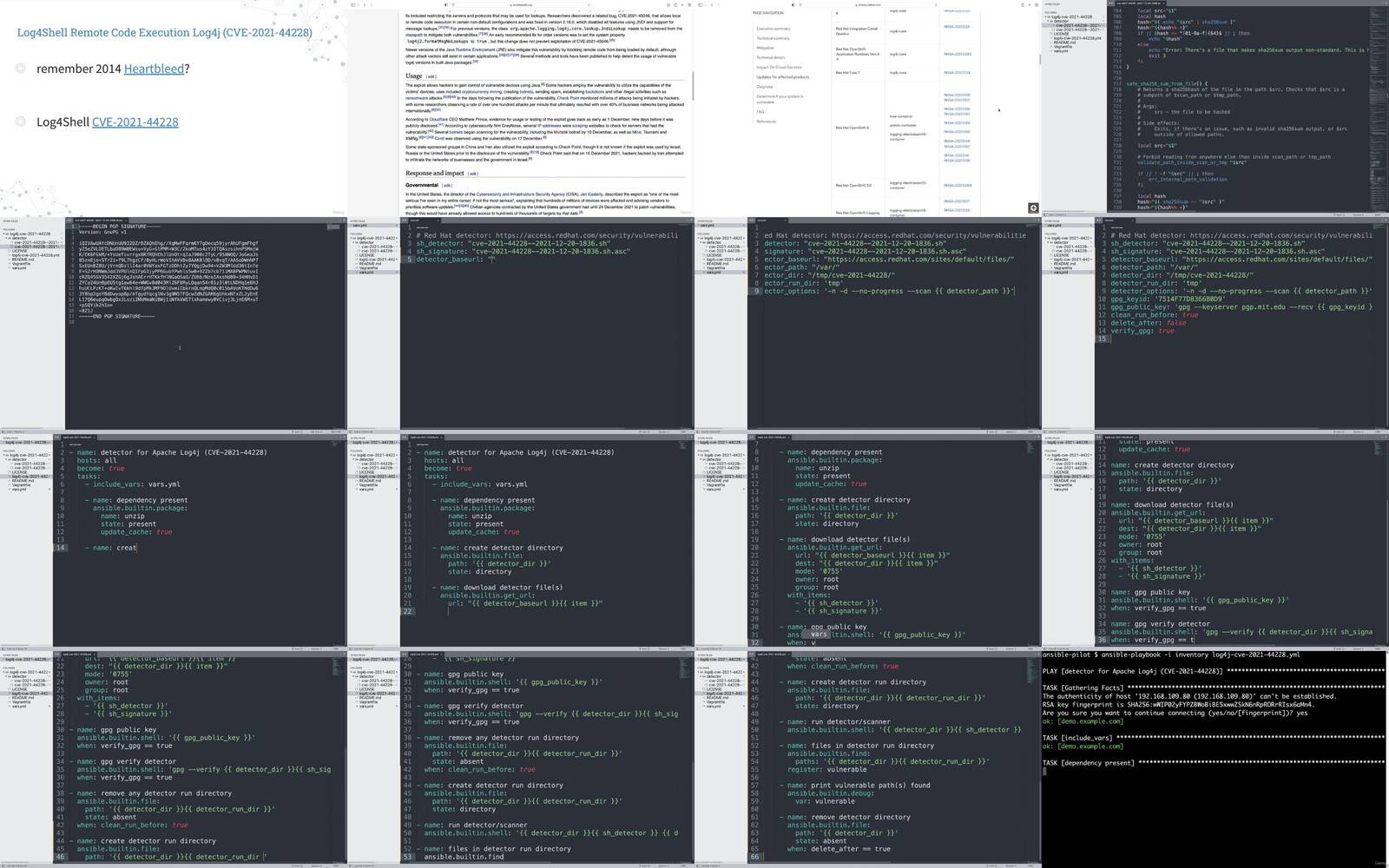Choose the 'vars' autocomplete suggestion popup
This screenshot has width=1389, height=868.
[x=816, y=635]
